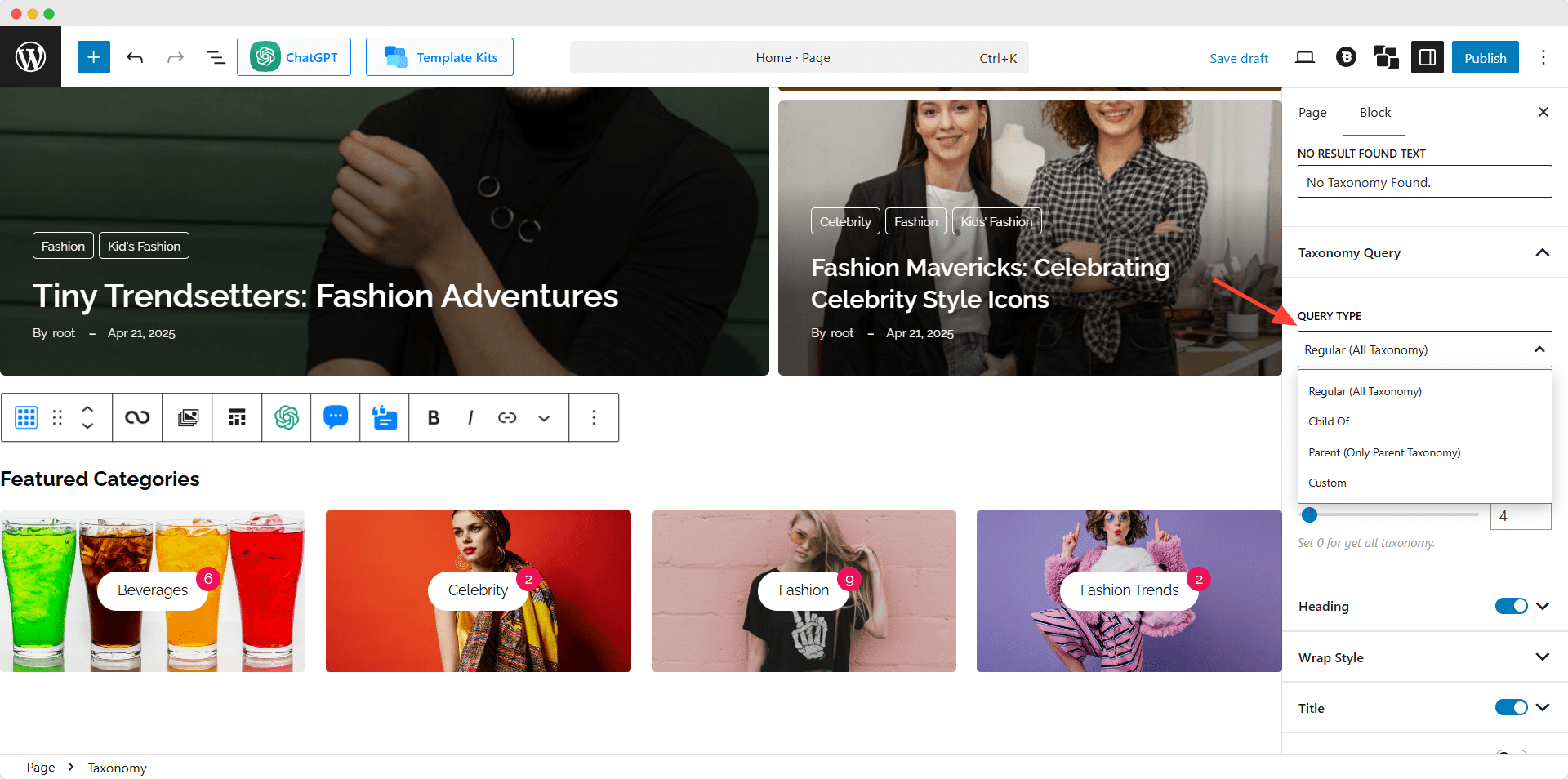Preview page with laptop view icon
This screenshot has width=1568, height=779.
[1305, 57]
